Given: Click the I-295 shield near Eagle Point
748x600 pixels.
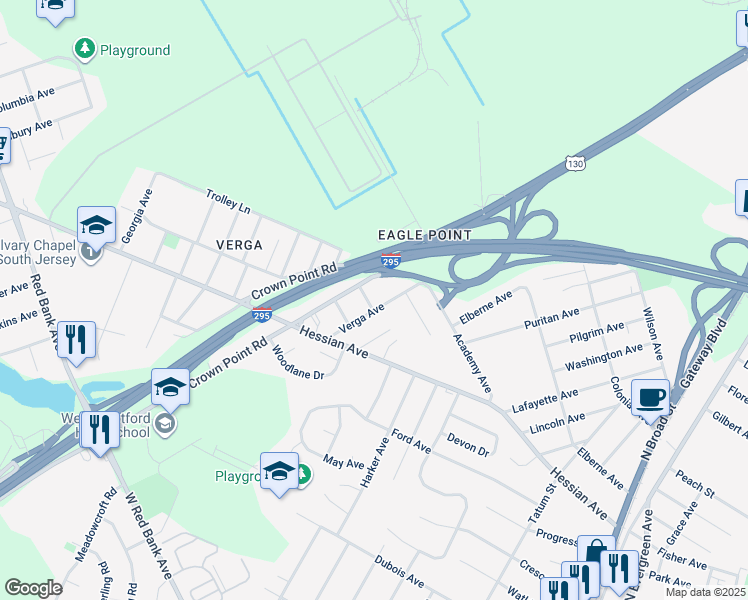Looking at the screenshot, I should coord(391,261).
